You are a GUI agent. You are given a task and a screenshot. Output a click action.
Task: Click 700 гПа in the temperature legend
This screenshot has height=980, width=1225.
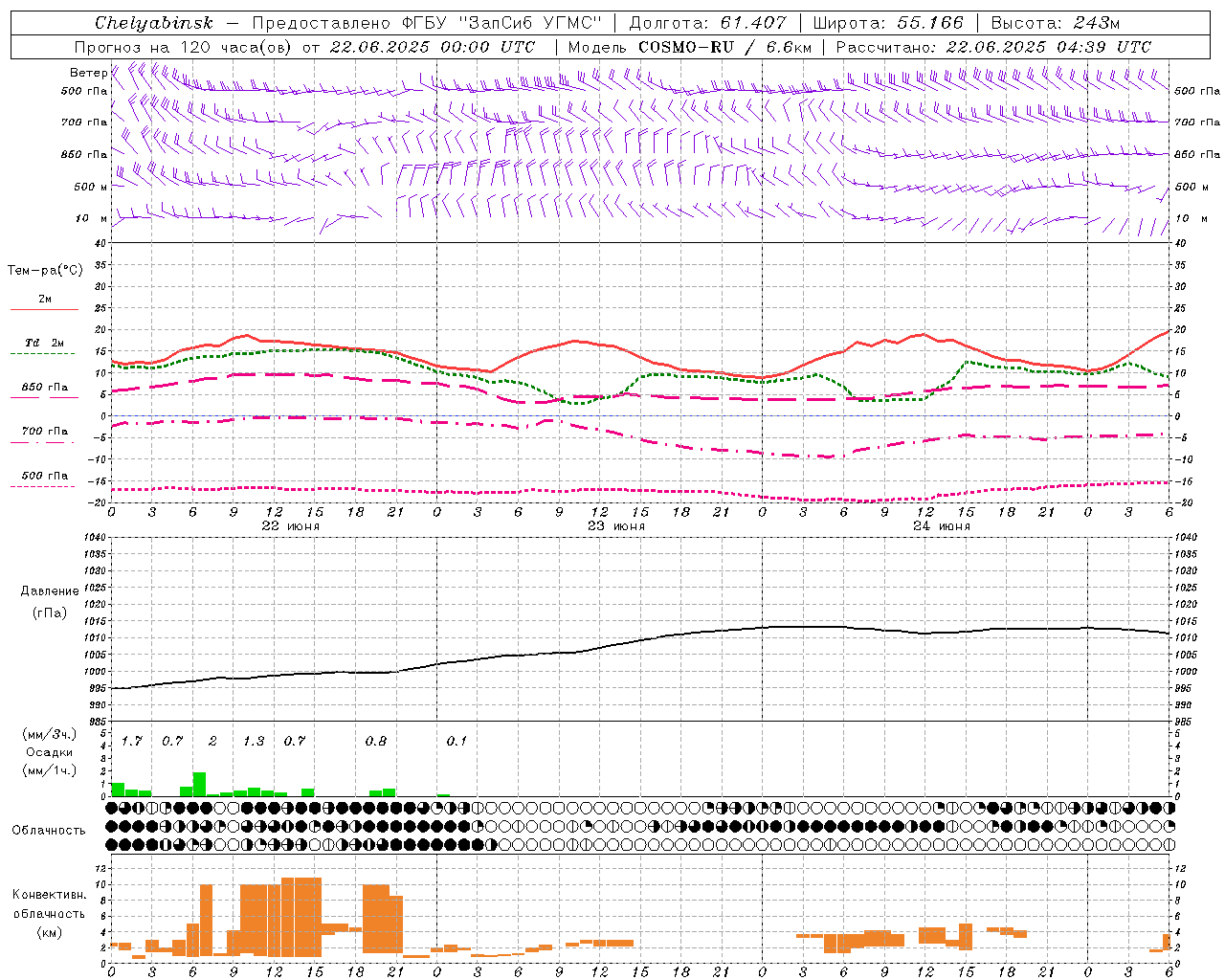45,432
